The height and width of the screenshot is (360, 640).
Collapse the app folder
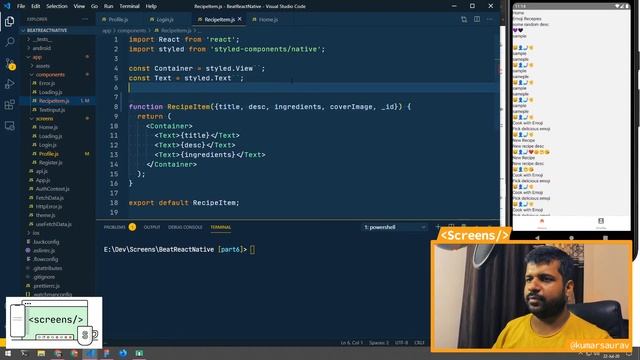tap(37, 57)
